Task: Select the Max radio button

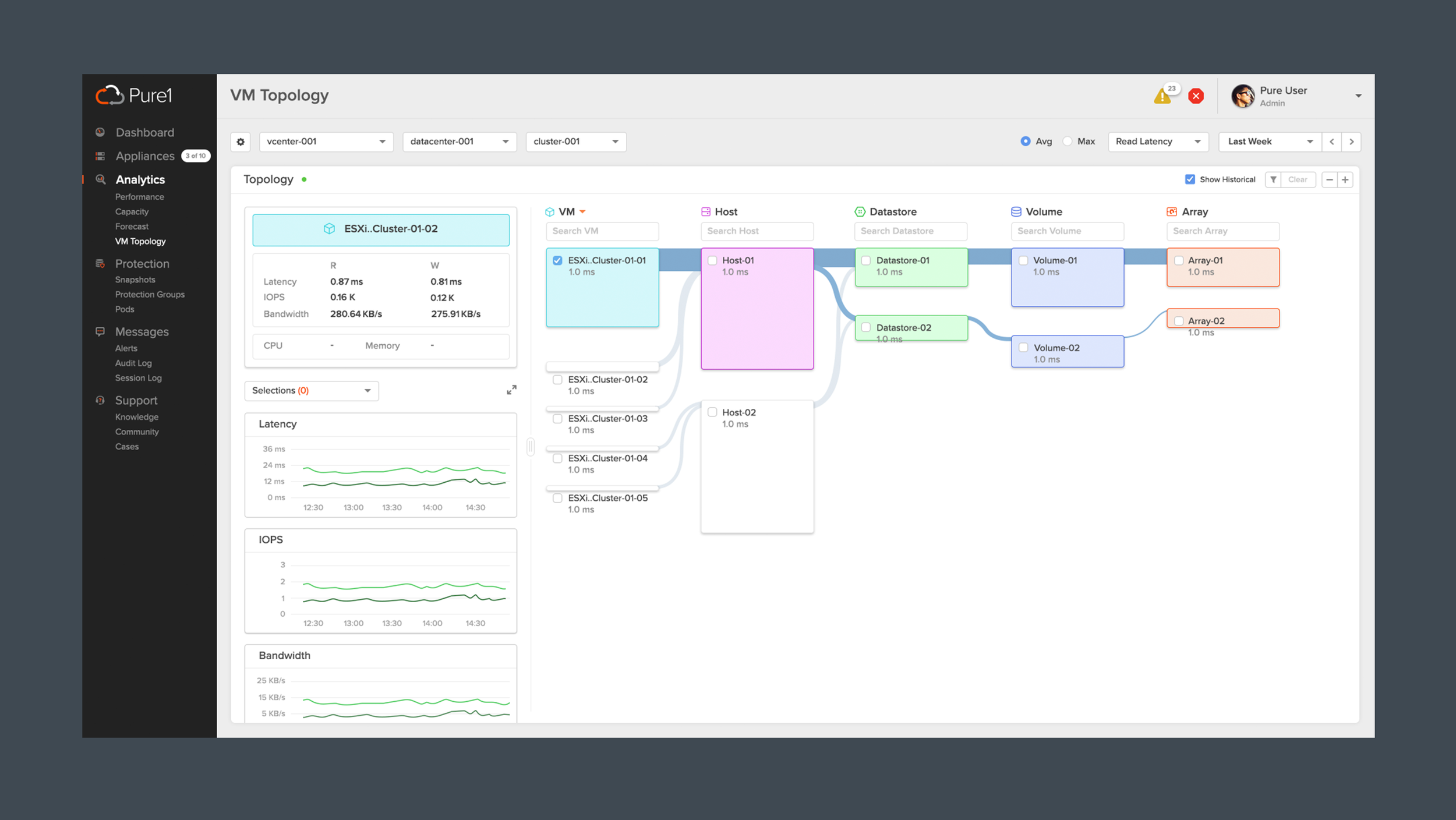Action: coord(1068,142)
